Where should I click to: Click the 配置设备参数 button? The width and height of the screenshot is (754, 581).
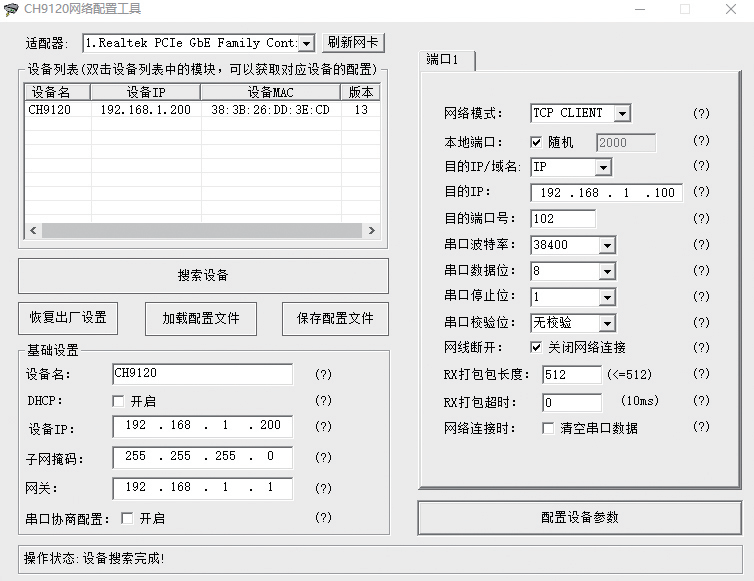point(579,518)
